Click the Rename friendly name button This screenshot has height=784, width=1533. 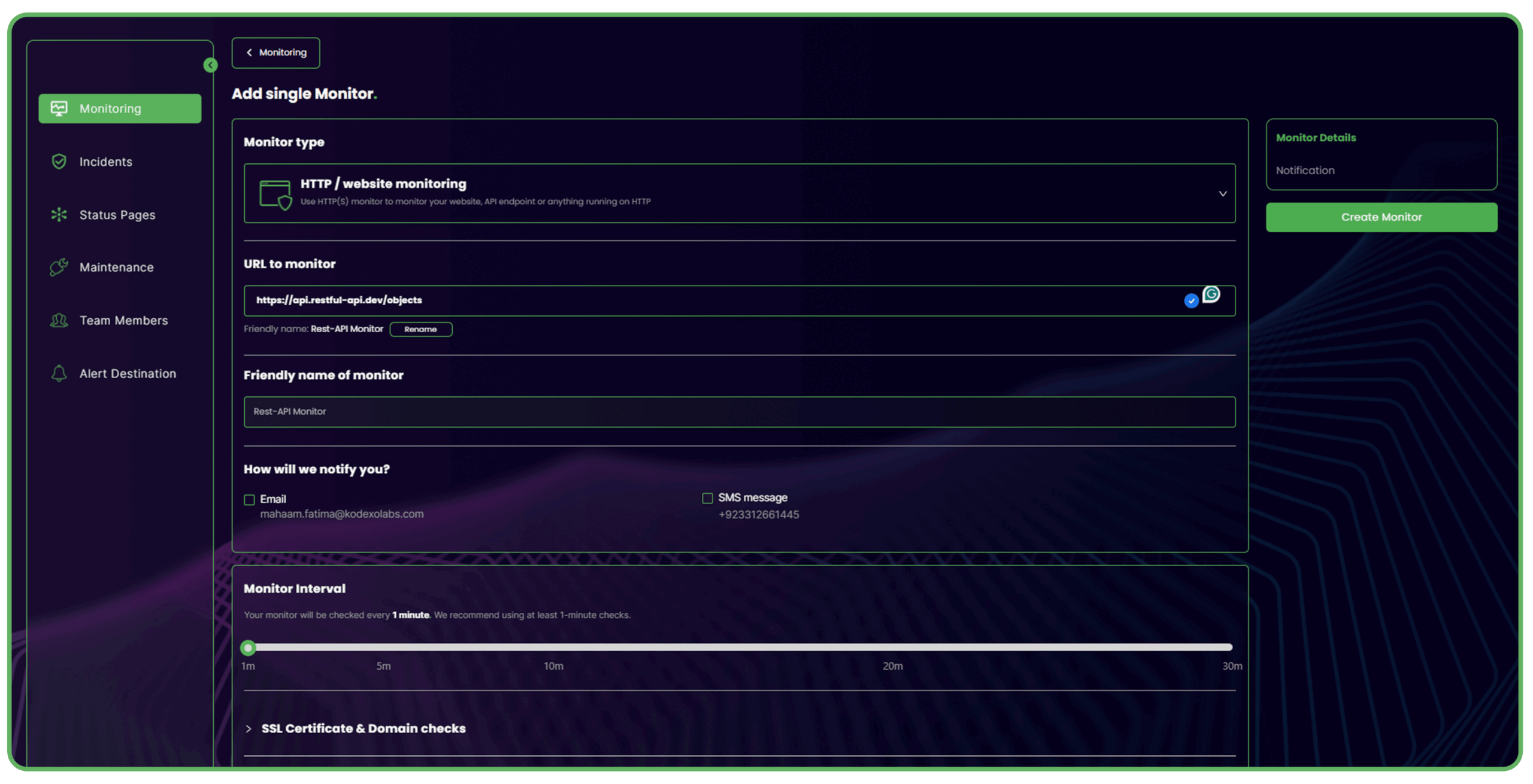420,329
